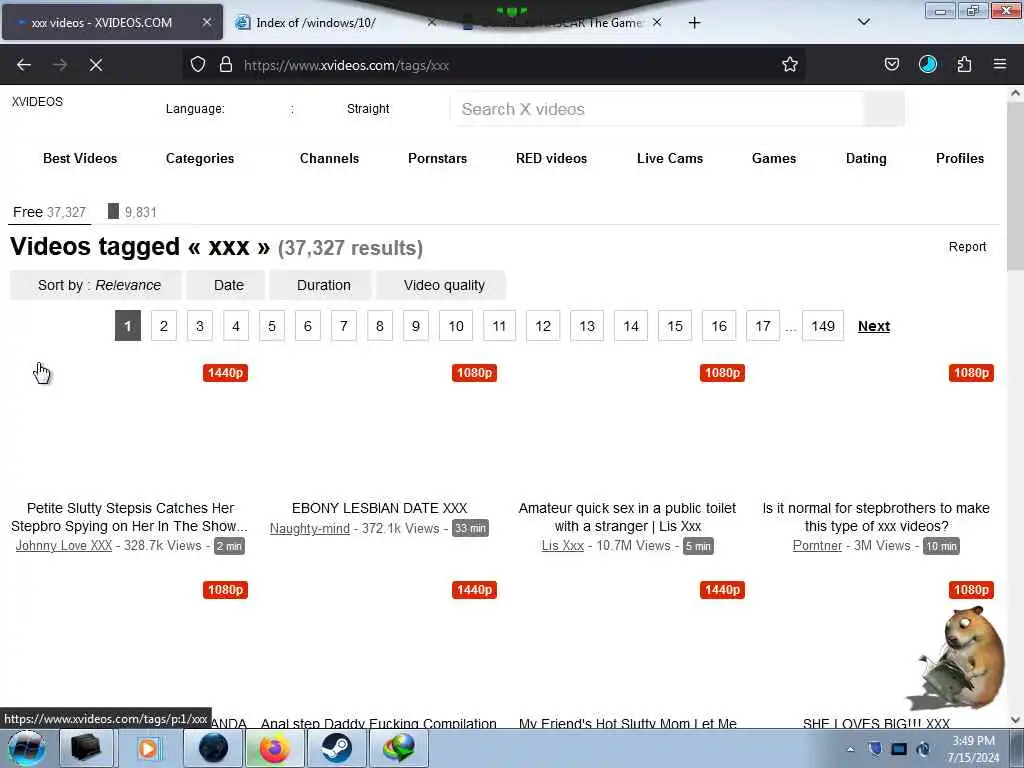The height and width of the screenshot is (768, 1024).
Task: Click the page scrollbar up arrow
Action: [1016, 93]
